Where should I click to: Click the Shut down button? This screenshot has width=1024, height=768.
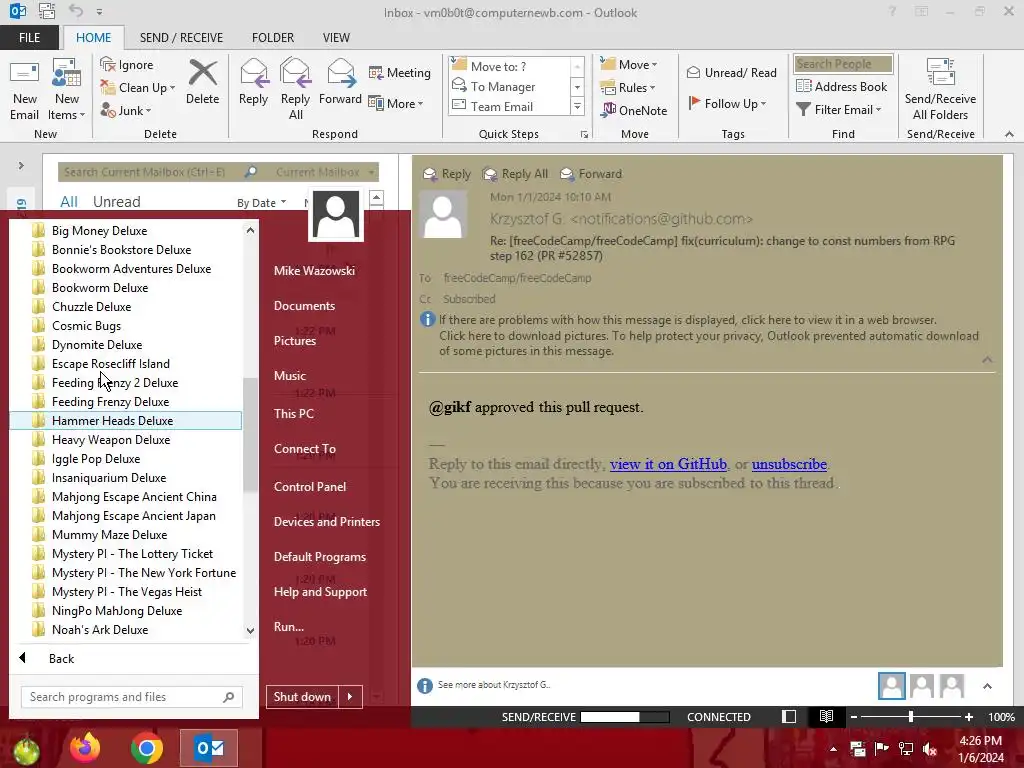(x=302, y=697)
